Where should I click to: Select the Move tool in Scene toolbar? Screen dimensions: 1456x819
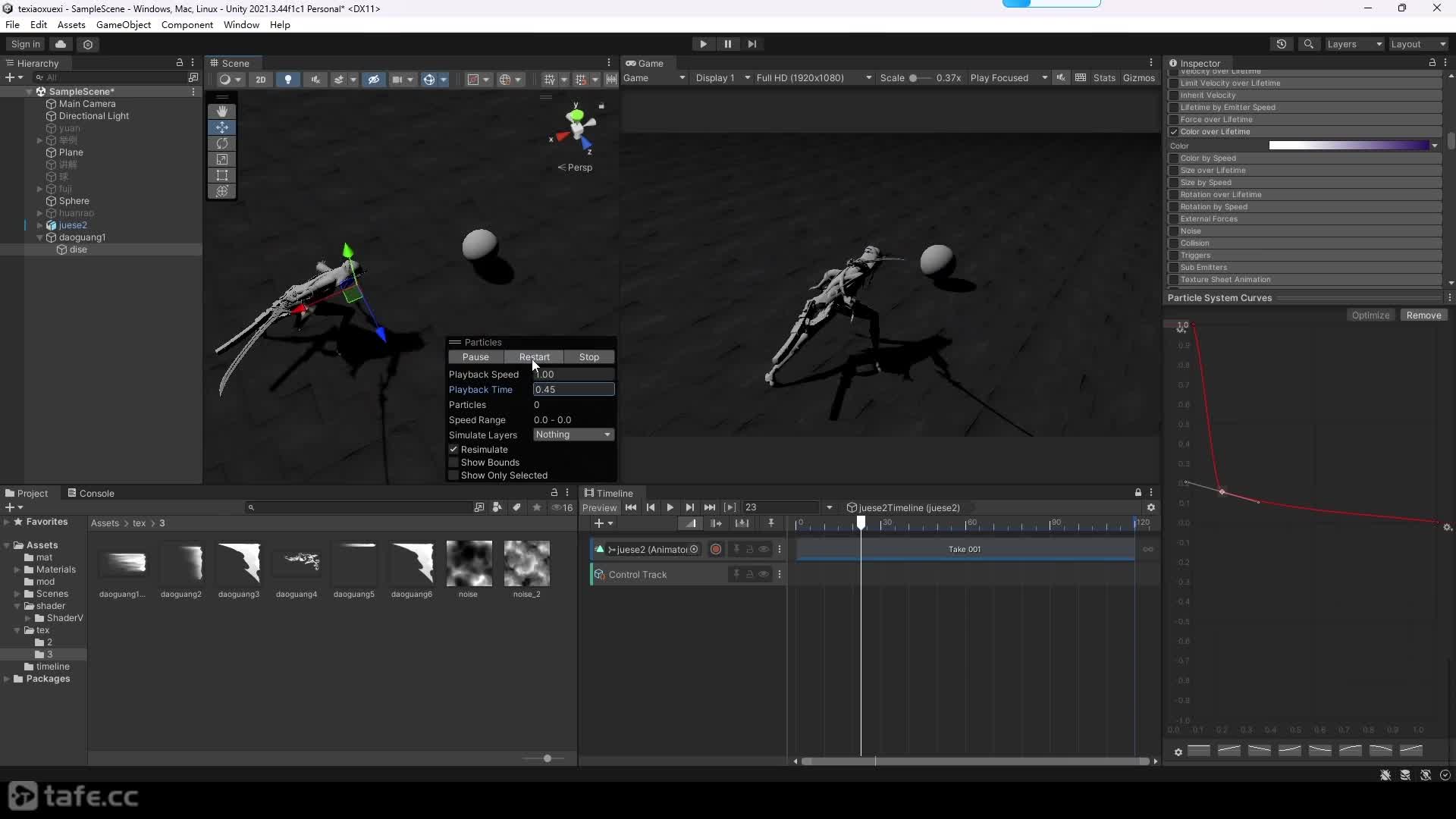coord(221,127)
